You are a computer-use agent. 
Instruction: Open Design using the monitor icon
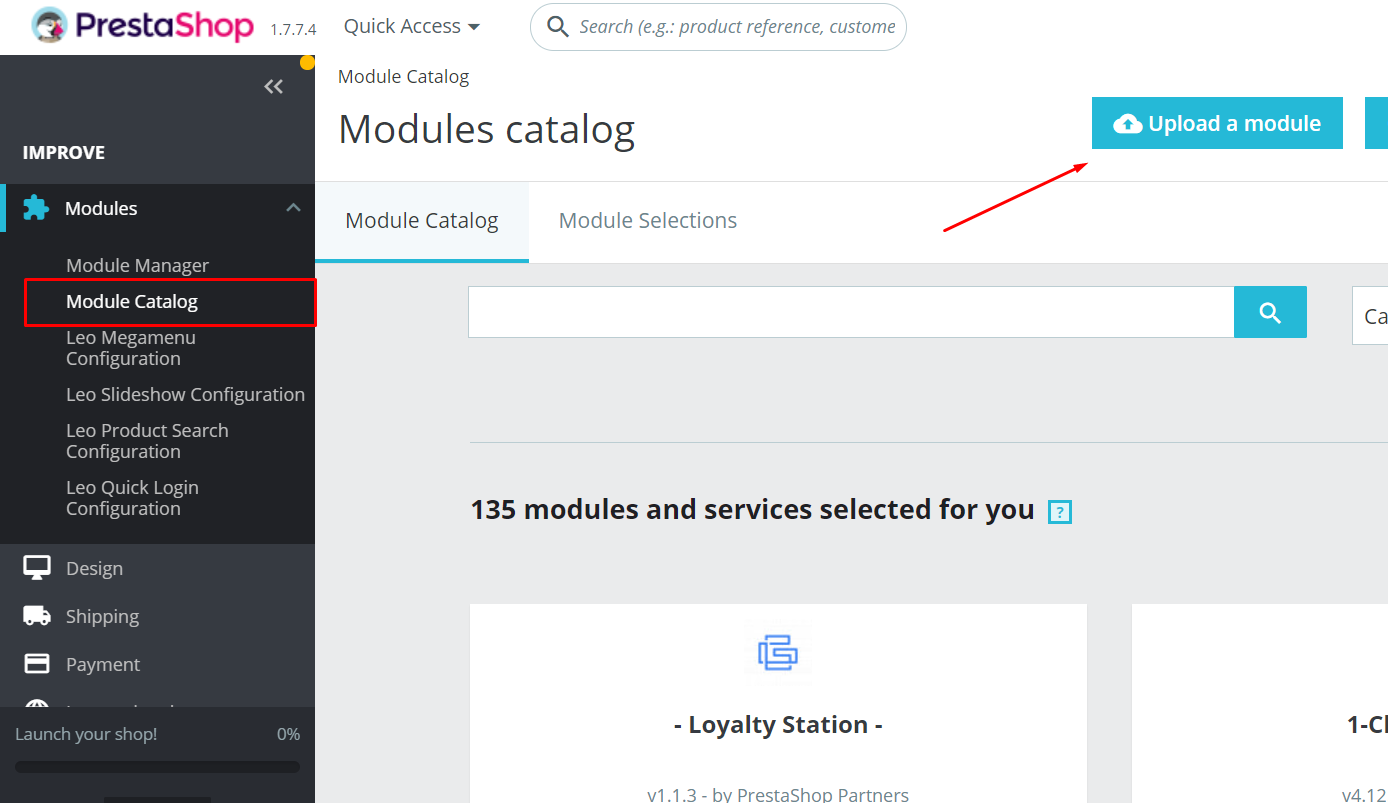pos(36,567)
